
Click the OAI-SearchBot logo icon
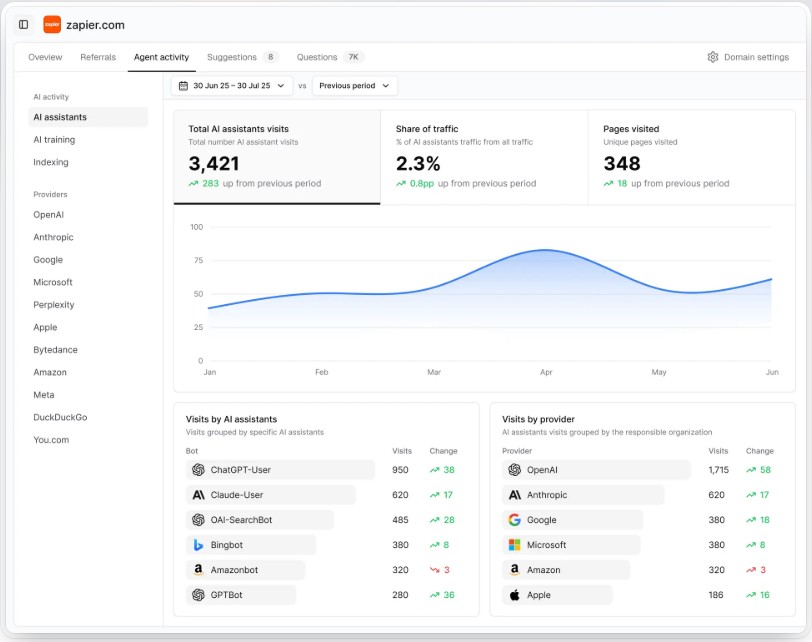[x=198, y=520]
